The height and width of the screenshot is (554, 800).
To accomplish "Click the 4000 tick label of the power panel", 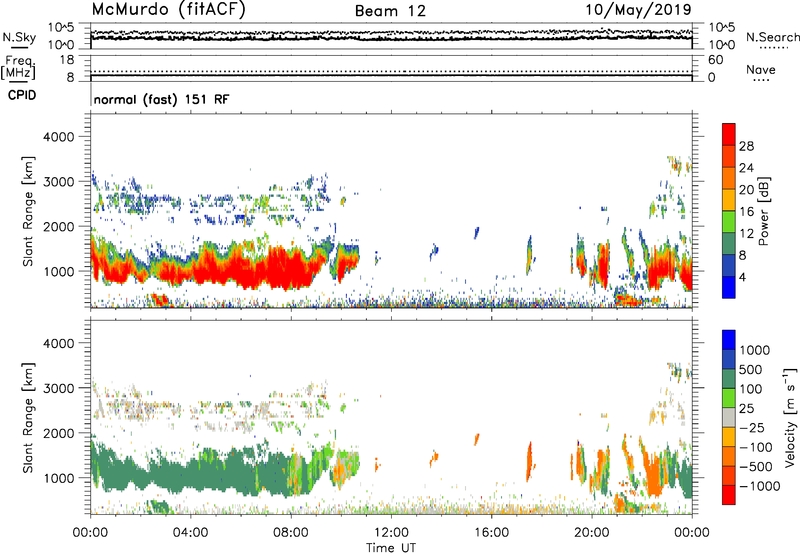I will tap(58, 137).
